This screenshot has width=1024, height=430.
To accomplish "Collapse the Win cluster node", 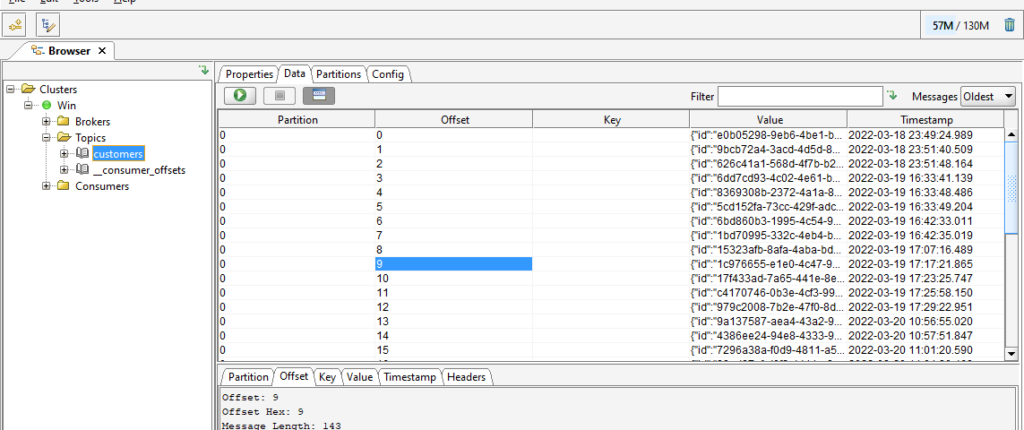I will [x=28, y=105].
